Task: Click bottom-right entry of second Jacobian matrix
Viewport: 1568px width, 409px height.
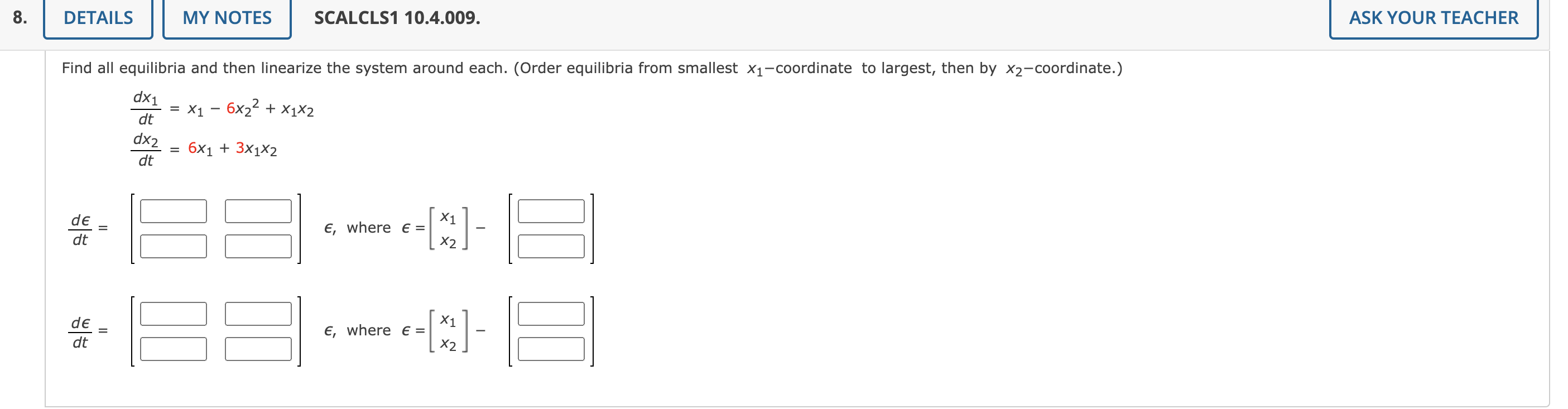Action: coord(258,349)
